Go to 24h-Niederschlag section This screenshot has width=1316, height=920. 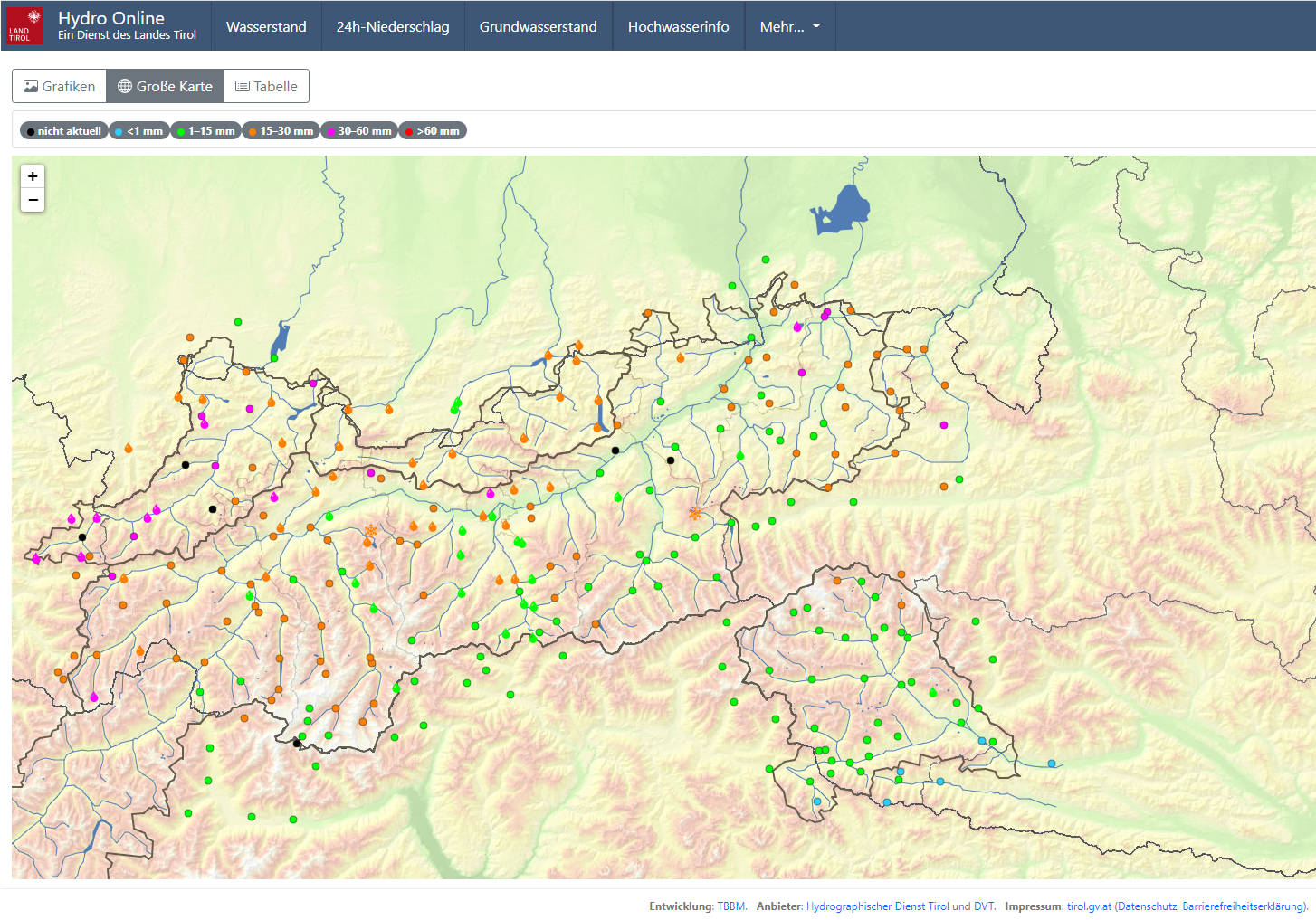pos(393,26)
